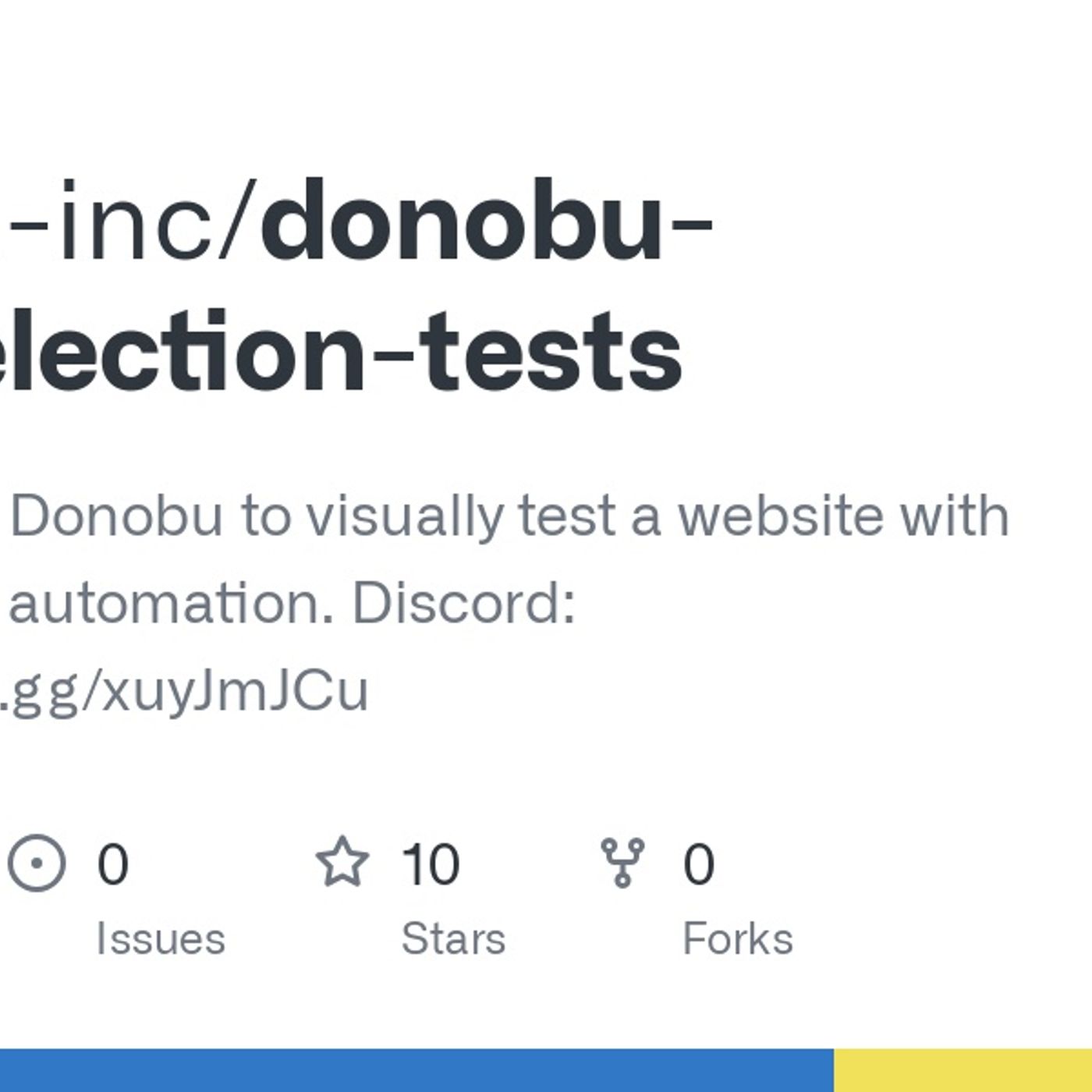Select the star count 10

pyautogui.click(x=431, y=864)
